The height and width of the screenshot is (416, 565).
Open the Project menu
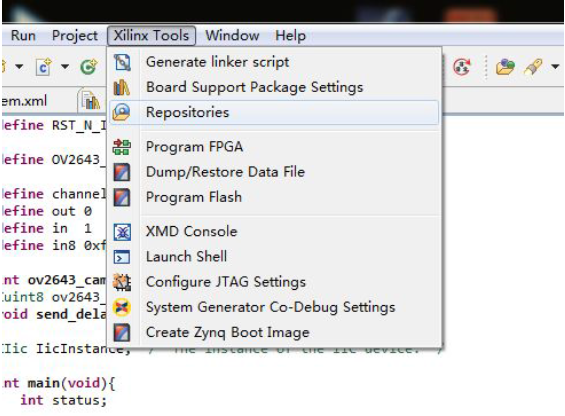tap(75, 36)
